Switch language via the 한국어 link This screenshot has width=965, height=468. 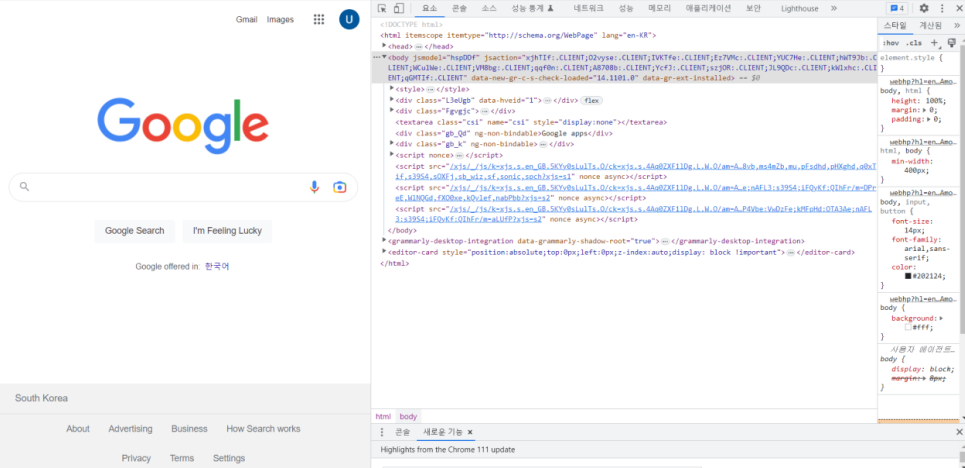[217, 267]
